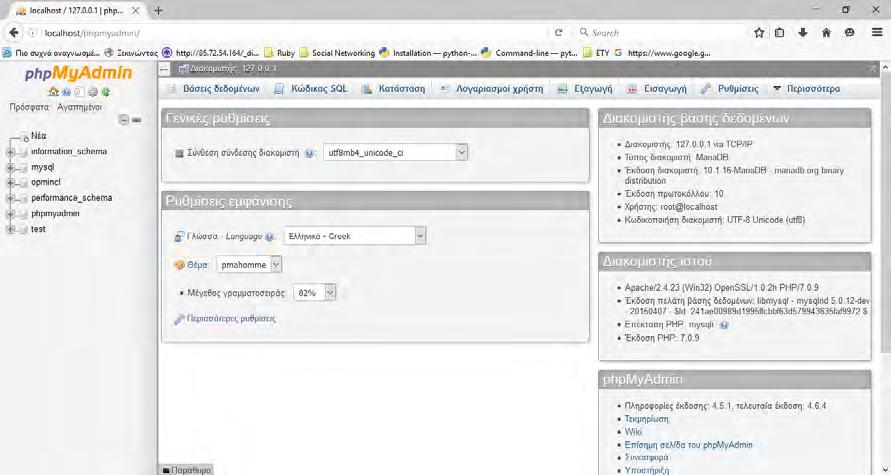Open Επίσημη σελίδα του phpMyAdmin link
This screenshot has width=891, height=475.
(688, 445)
